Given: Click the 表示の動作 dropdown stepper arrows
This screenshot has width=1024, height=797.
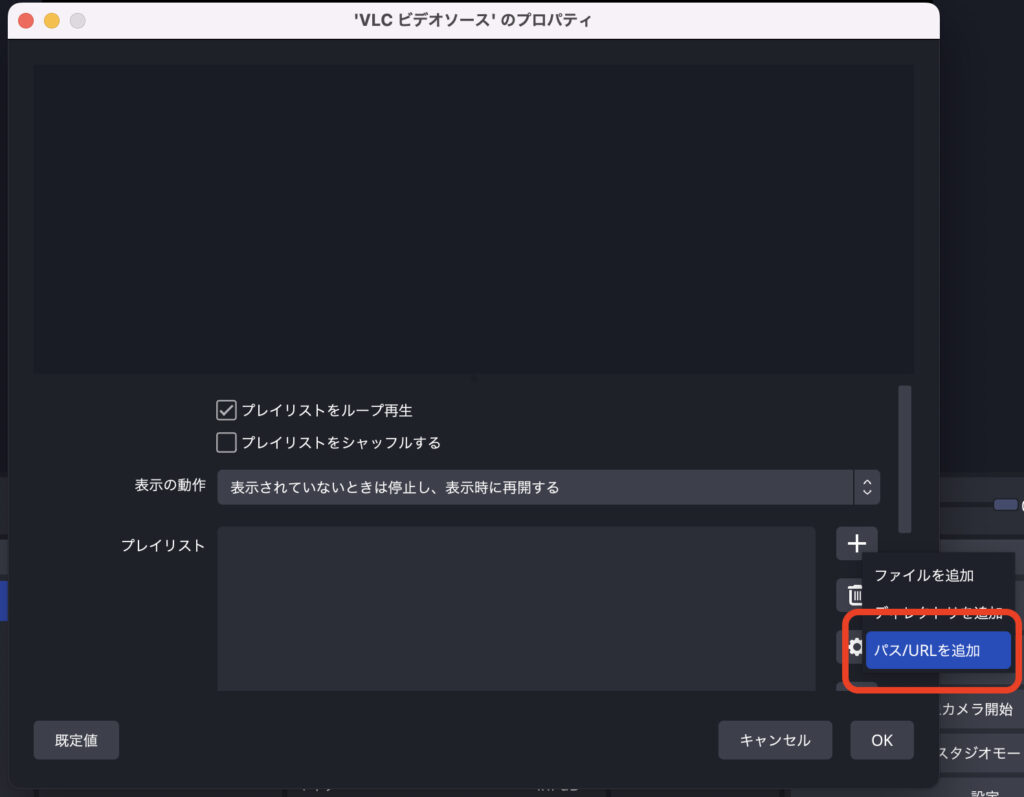Looking at the screenshot, I should 867,487.
